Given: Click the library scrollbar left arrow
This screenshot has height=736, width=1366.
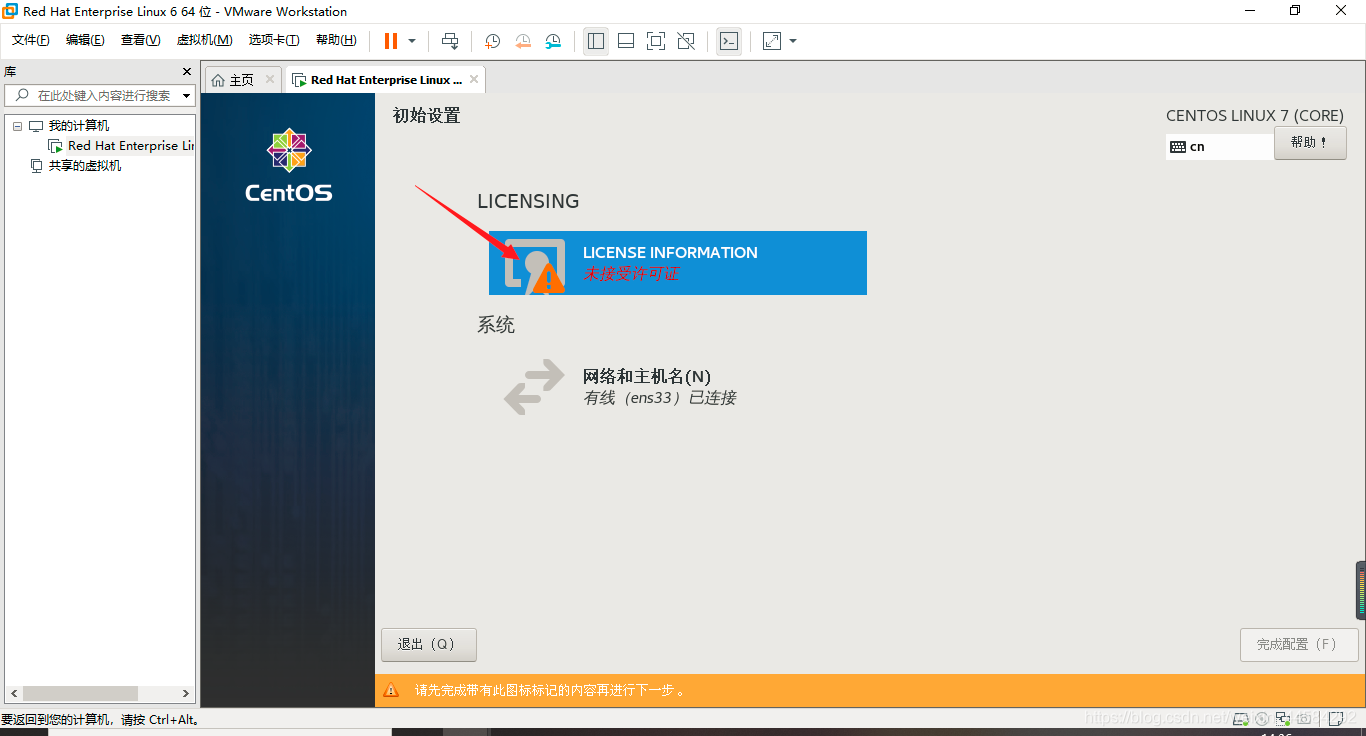Looking at the screenshot, I should pyautogui.click(x=14, y=693).
